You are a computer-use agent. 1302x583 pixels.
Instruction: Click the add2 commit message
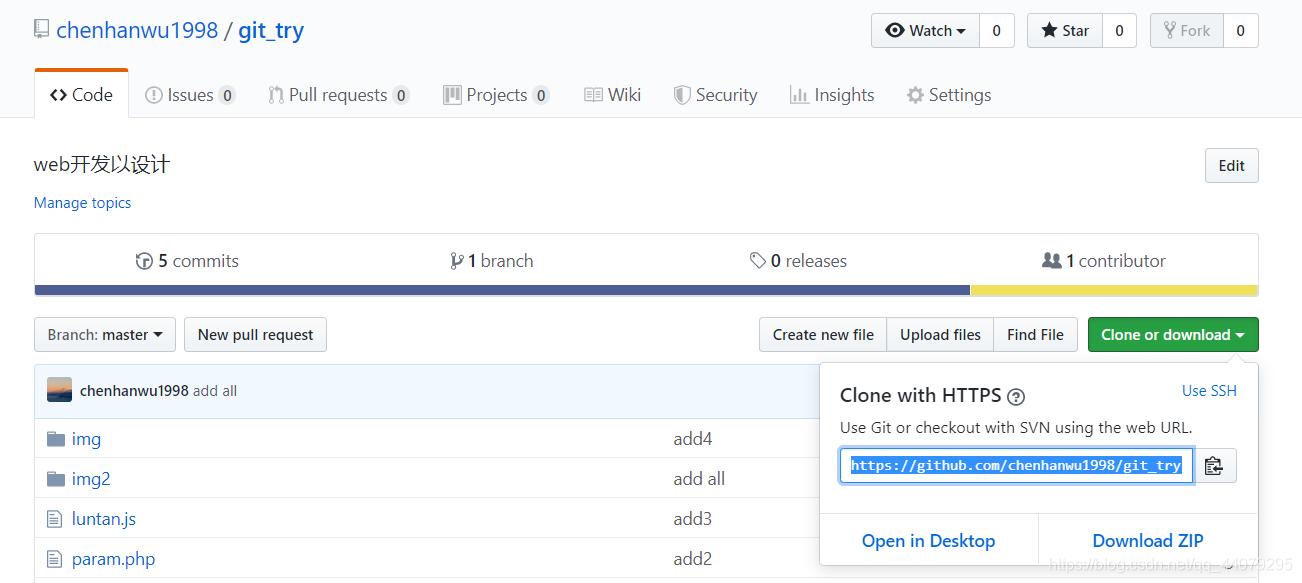click(x=693, y=559)
